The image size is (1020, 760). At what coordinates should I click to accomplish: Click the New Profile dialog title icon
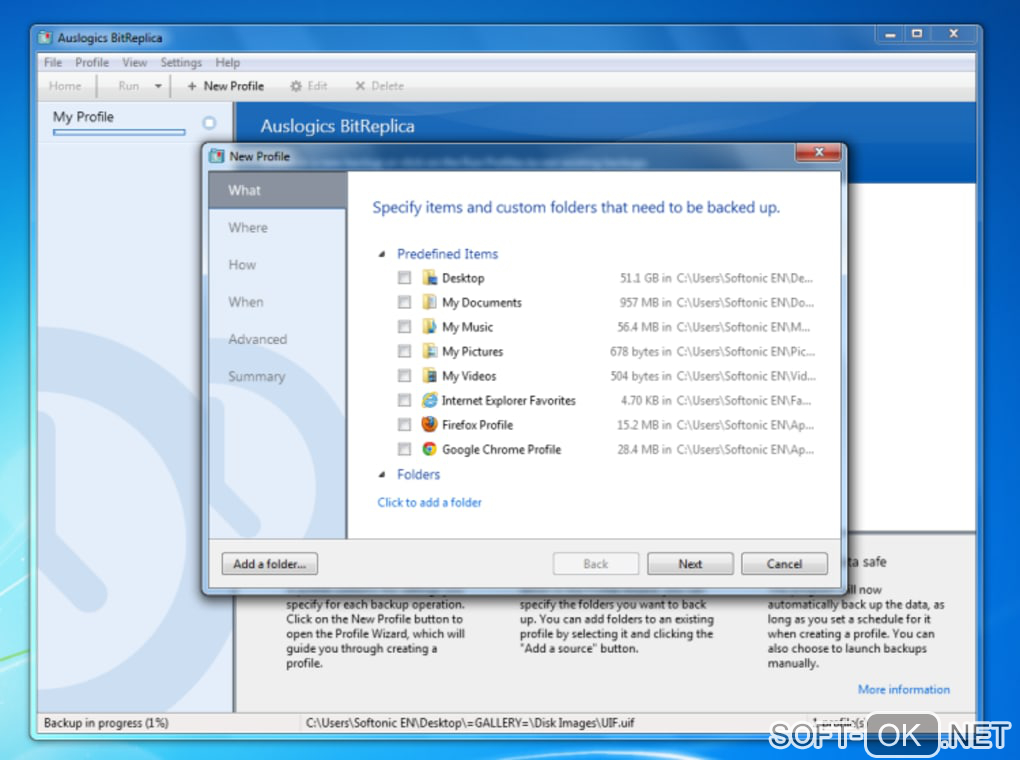(x=217, y=156)
